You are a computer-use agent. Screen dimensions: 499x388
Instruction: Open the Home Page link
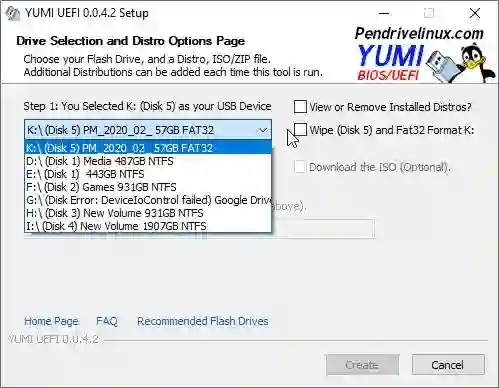[x=51, y=321]
